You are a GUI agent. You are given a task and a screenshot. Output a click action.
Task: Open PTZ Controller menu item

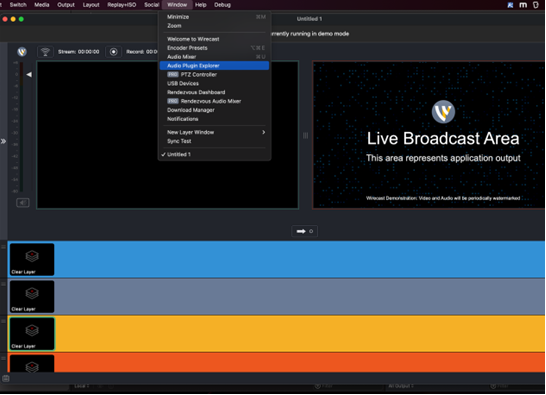click(214, 75)
